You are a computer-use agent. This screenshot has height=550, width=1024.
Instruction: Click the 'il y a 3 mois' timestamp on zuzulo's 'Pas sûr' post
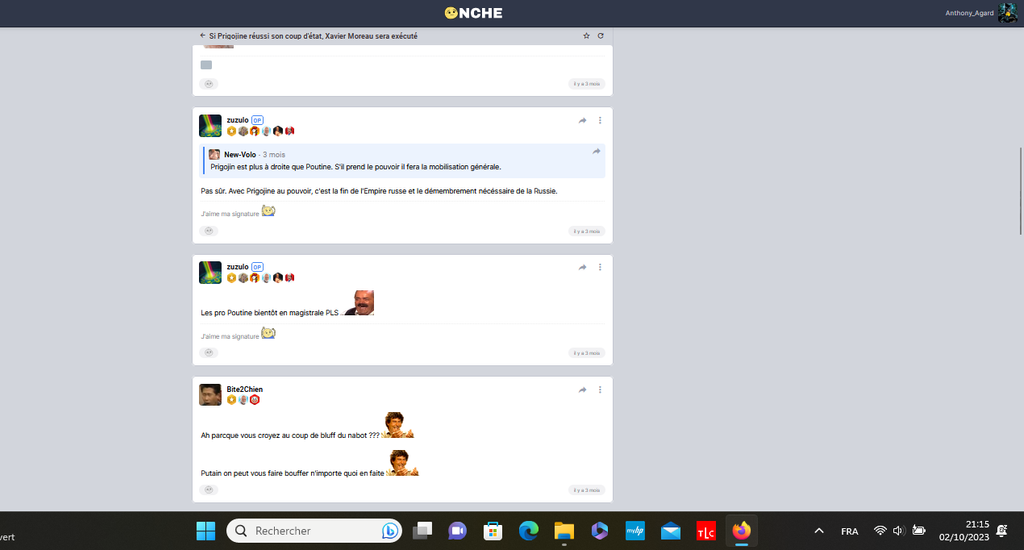586,231
